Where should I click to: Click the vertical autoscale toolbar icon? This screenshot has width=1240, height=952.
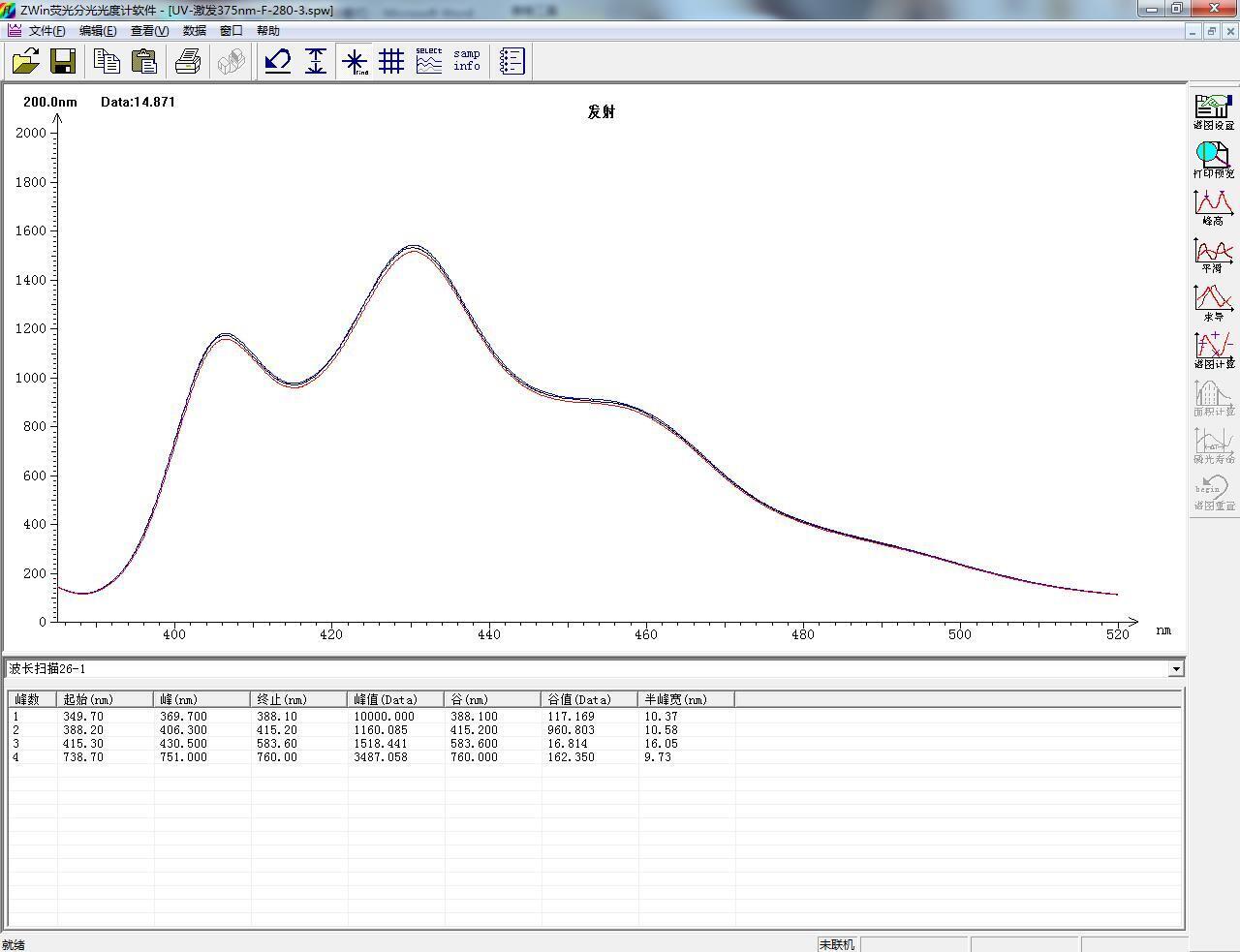tap(316, 62)
